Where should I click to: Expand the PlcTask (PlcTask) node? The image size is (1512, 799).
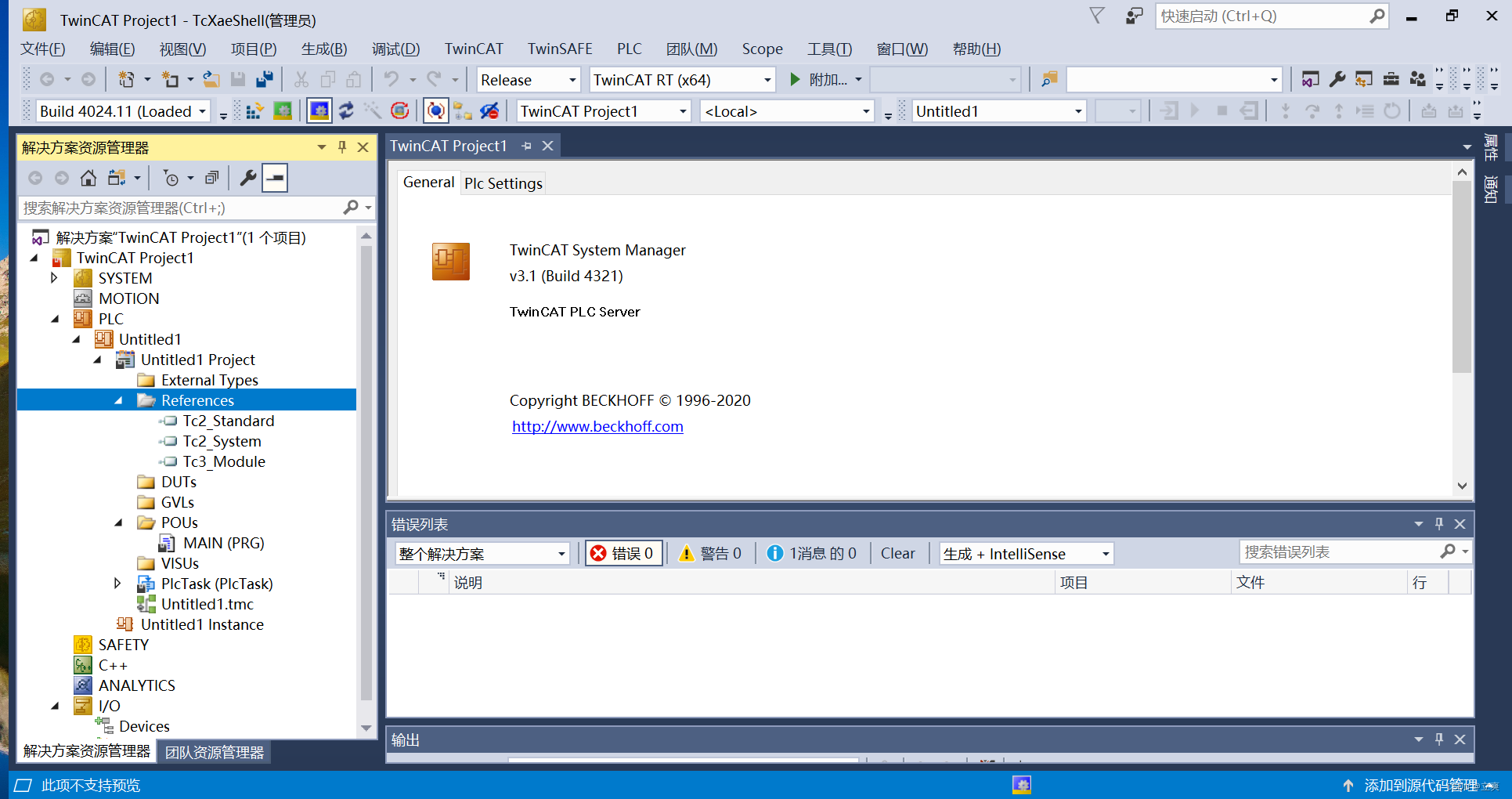tap(117, 584)
